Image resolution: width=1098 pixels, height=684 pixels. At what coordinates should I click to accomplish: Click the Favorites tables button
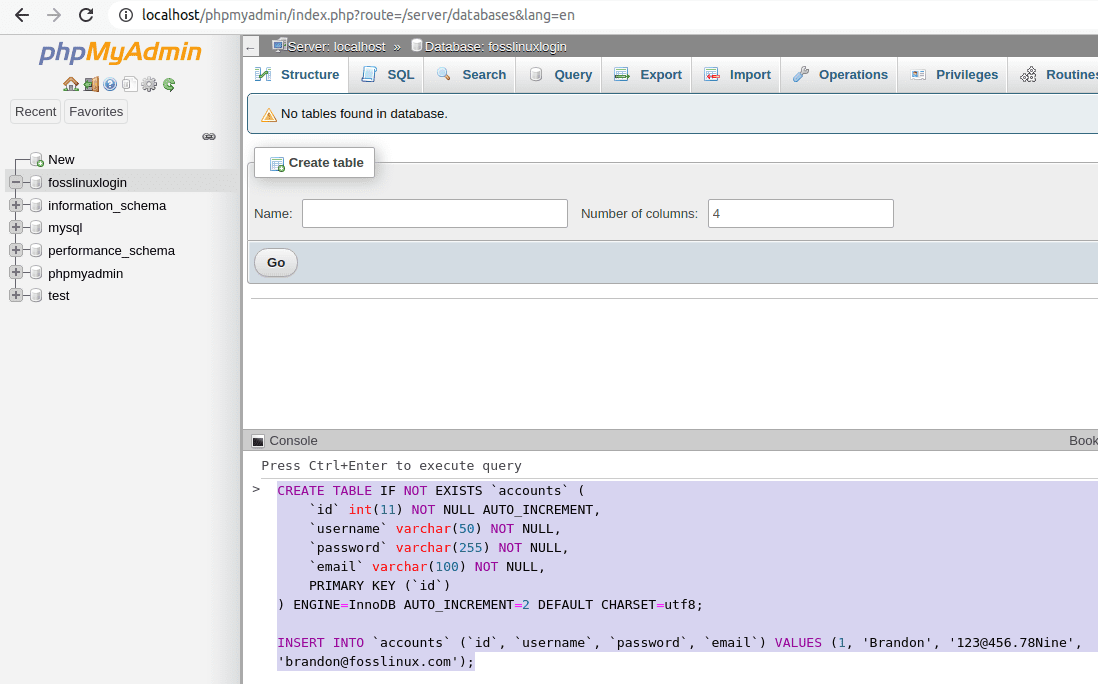pyautogui.click(x=96, y=112)
